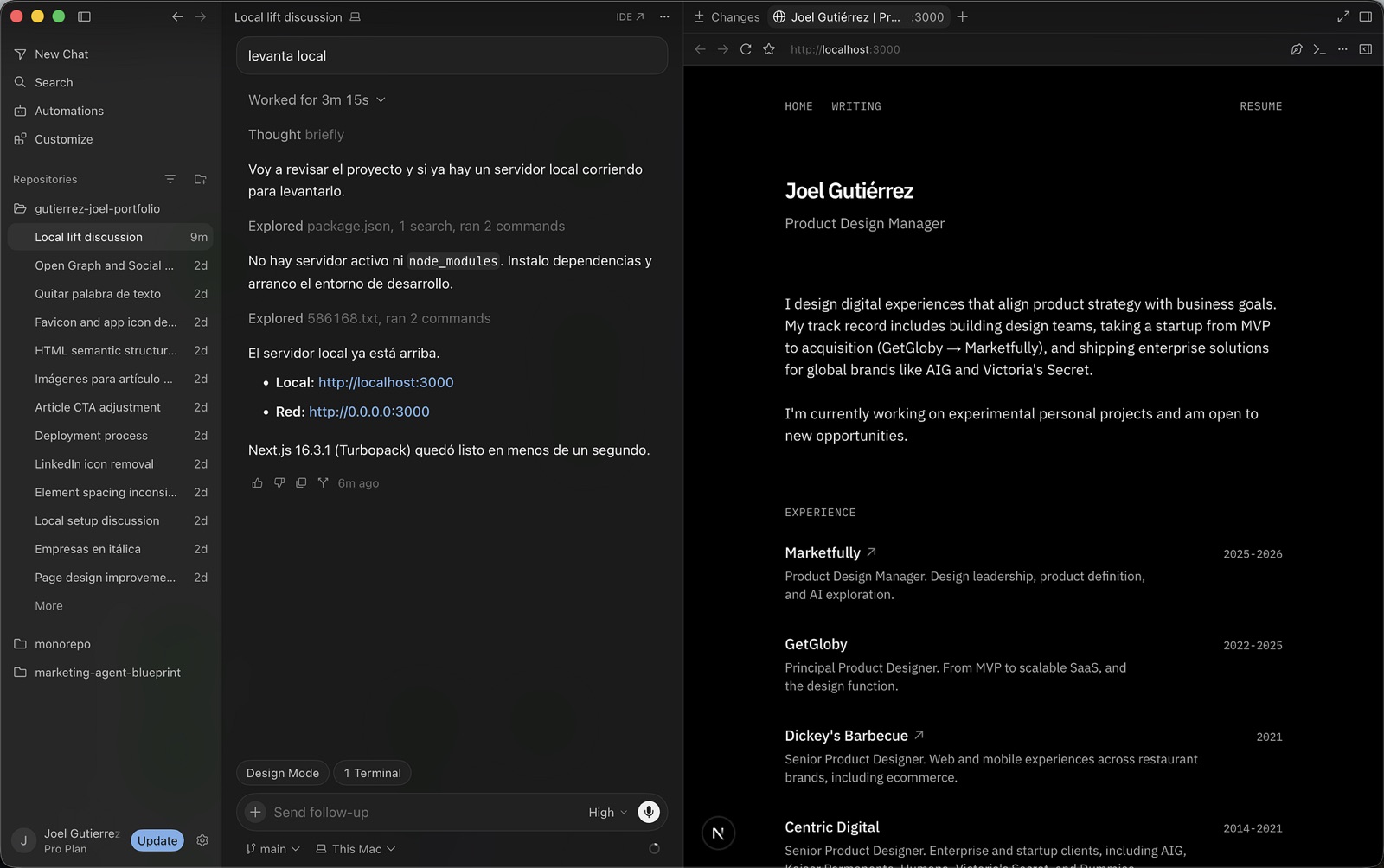Expand the preview panel to fullscreen
The width and height of the screenshot is (1384, 868).
(x=1343, y=16)
